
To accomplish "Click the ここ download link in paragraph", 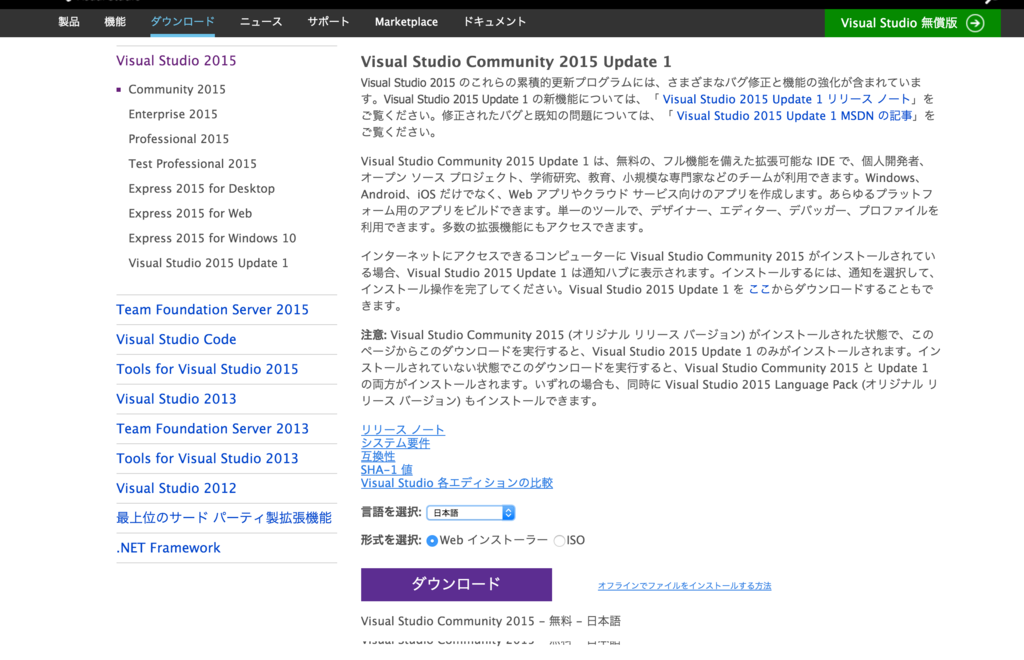I will tap(759, 289).
